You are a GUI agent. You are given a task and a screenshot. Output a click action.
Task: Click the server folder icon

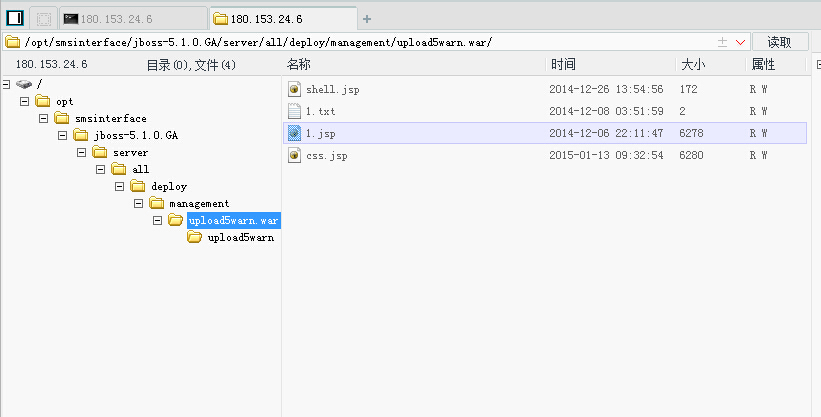(x=99, y=152)
